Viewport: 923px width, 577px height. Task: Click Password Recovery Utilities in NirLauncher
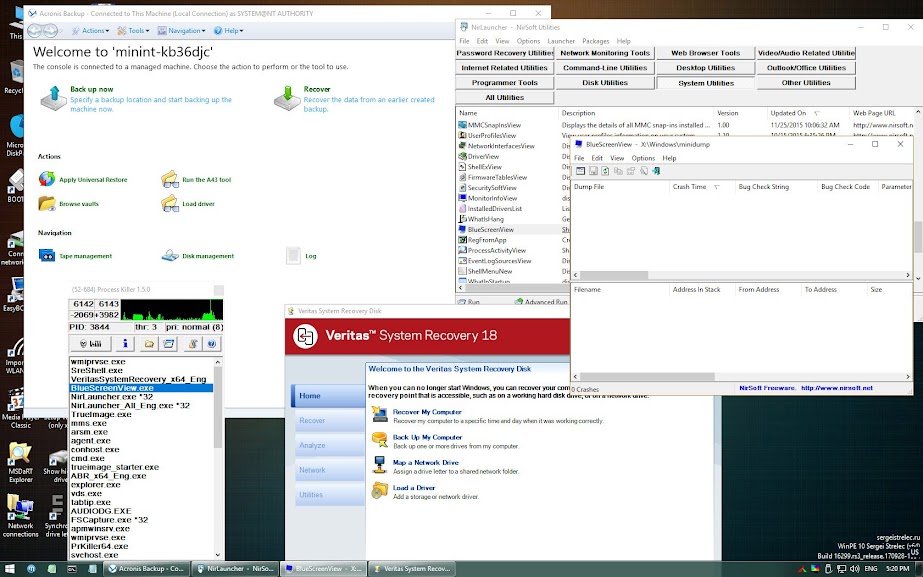(x=505, y=53)
